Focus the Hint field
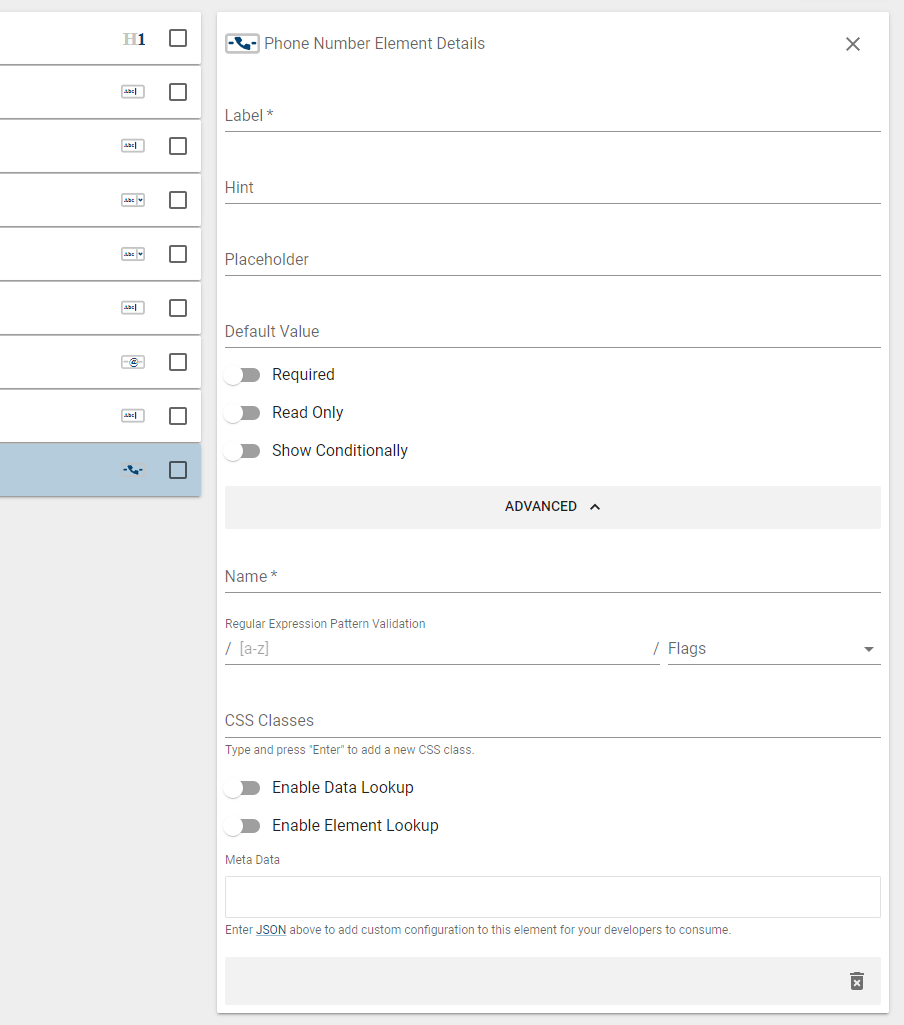The height and width of the screenshot is (1025, 904). pyautogui.click(x=553, y=188)
